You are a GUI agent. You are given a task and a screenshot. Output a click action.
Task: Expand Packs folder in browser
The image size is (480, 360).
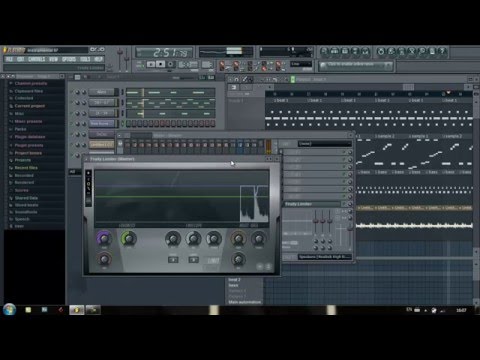20,129
